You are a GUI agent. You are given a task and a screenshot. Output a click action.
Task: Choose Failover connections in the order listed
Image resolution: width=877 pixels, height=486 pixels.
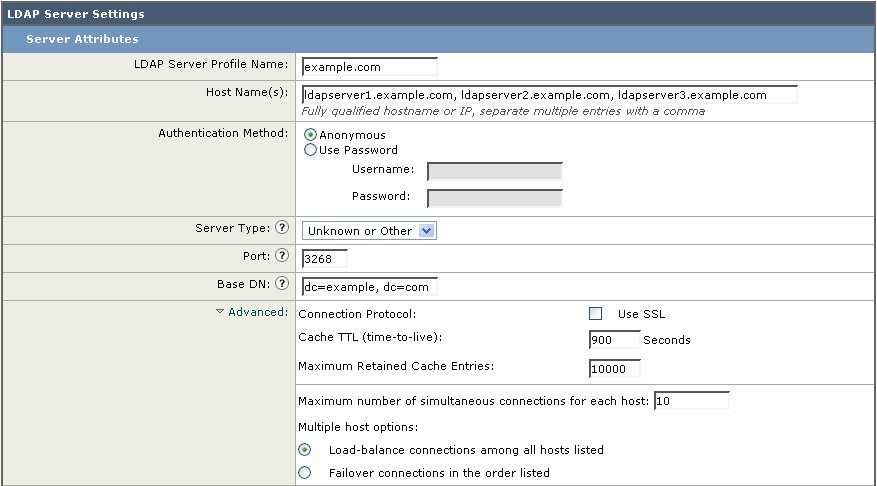305,473
